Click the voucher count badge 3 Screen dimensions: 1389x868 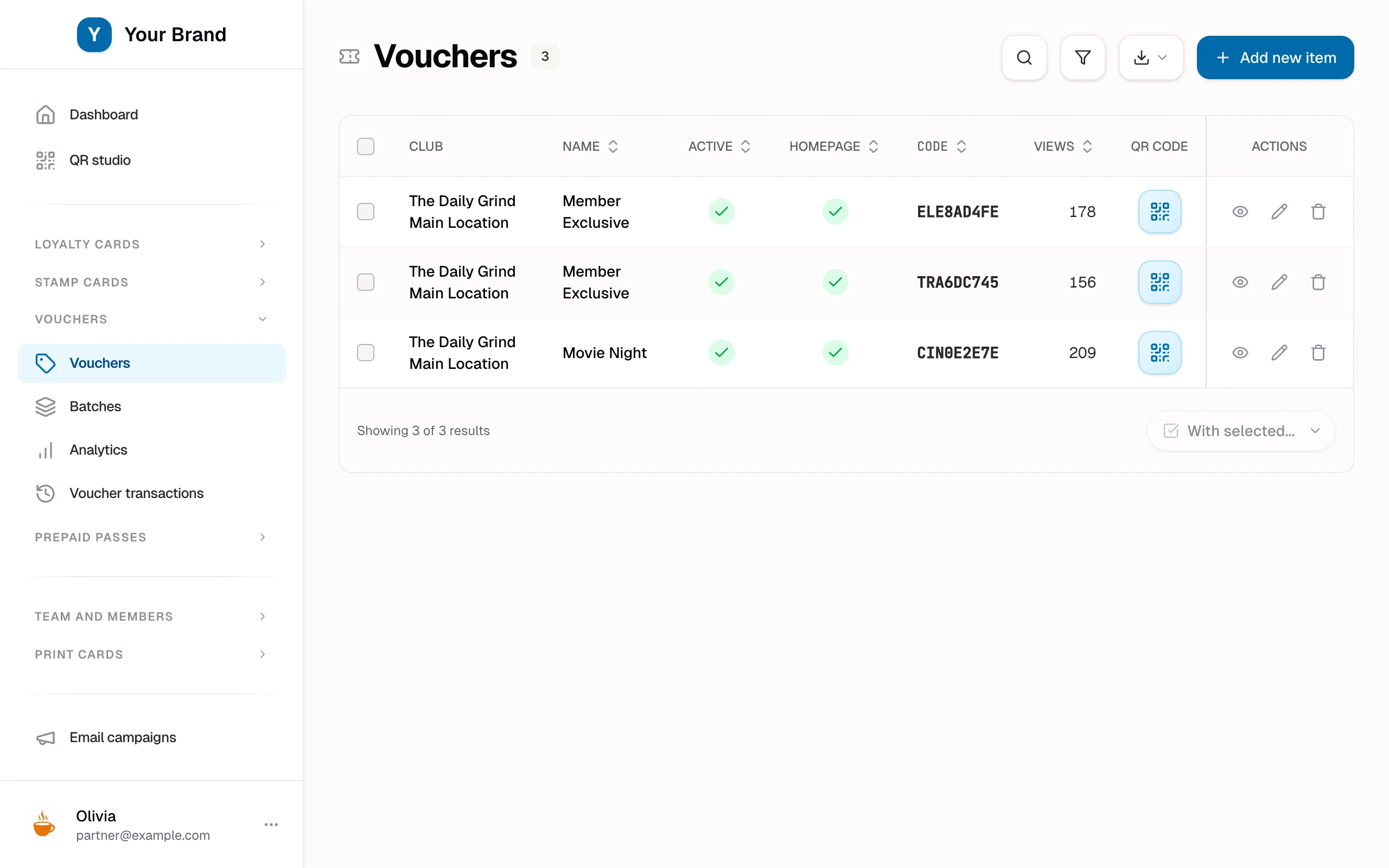tap(545, 56)
